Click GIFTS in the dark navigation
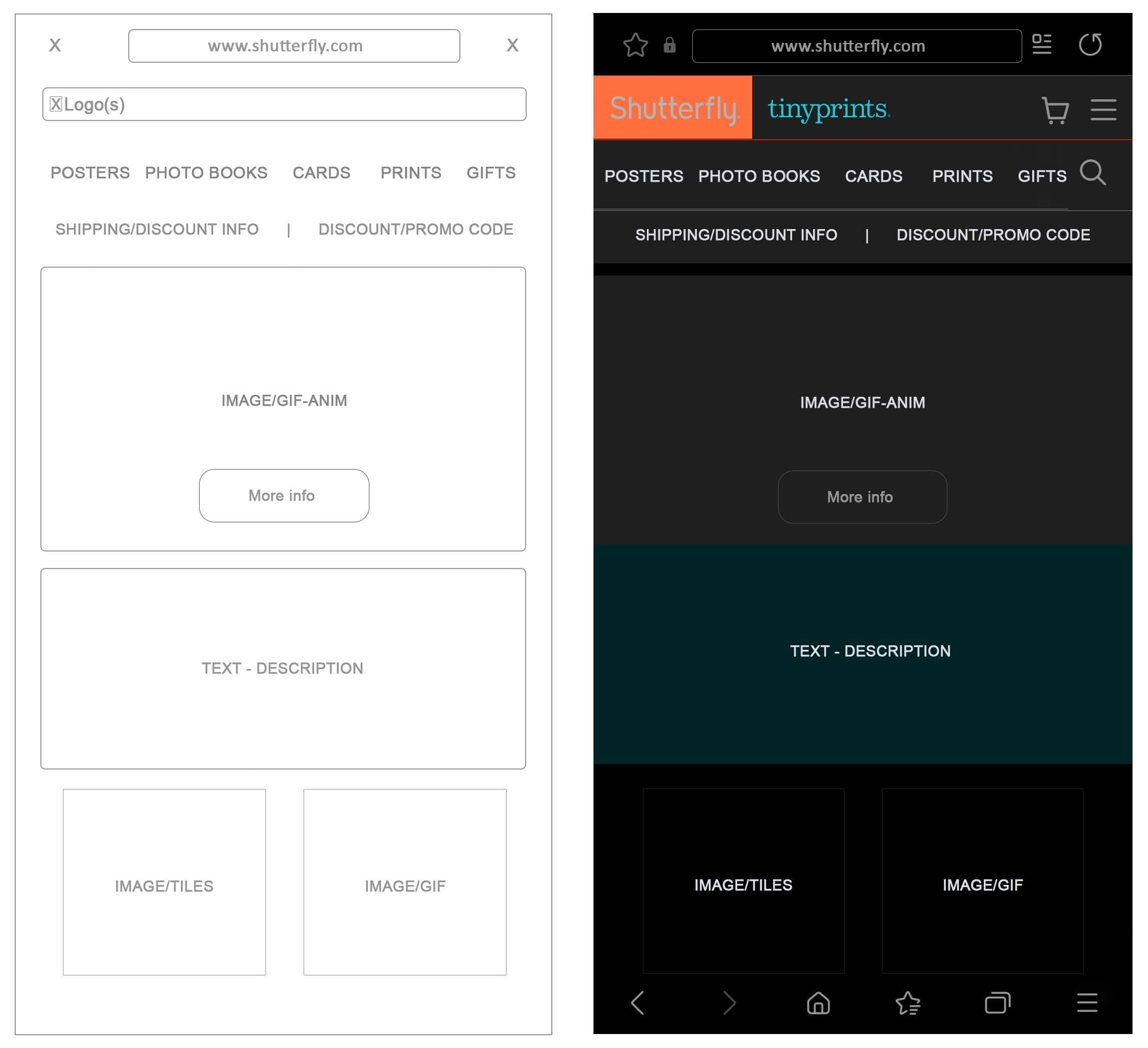This screenshot has width=1148, height=1048. [1042, 177]
